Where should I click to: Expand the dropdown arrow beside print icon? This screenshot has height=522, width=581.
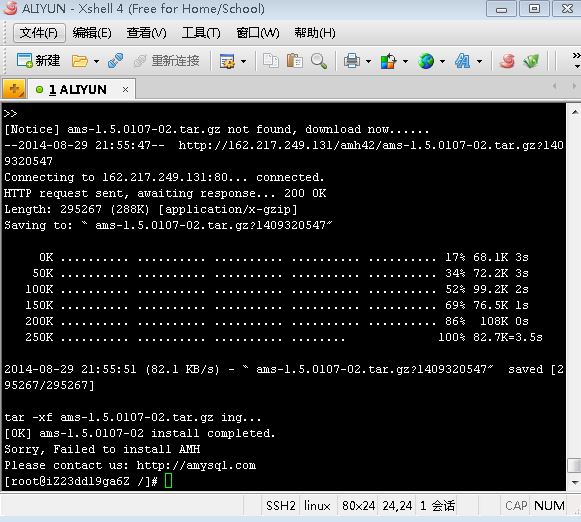click(x=368, y=61)
